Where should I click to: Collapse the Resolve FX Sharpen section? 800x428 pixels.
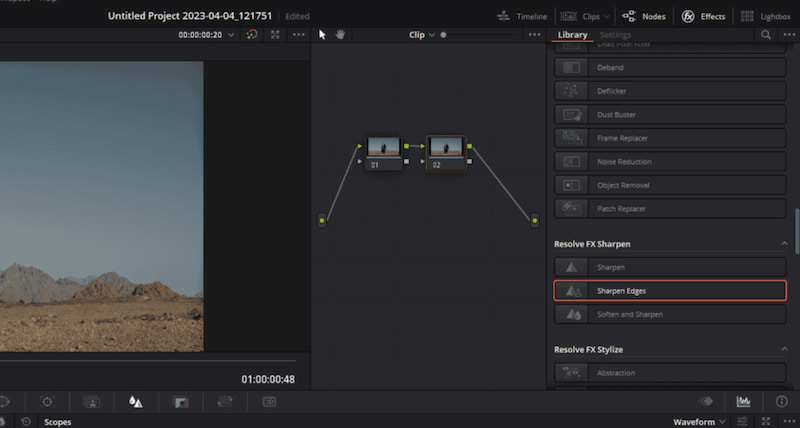(x=784, y=244)
